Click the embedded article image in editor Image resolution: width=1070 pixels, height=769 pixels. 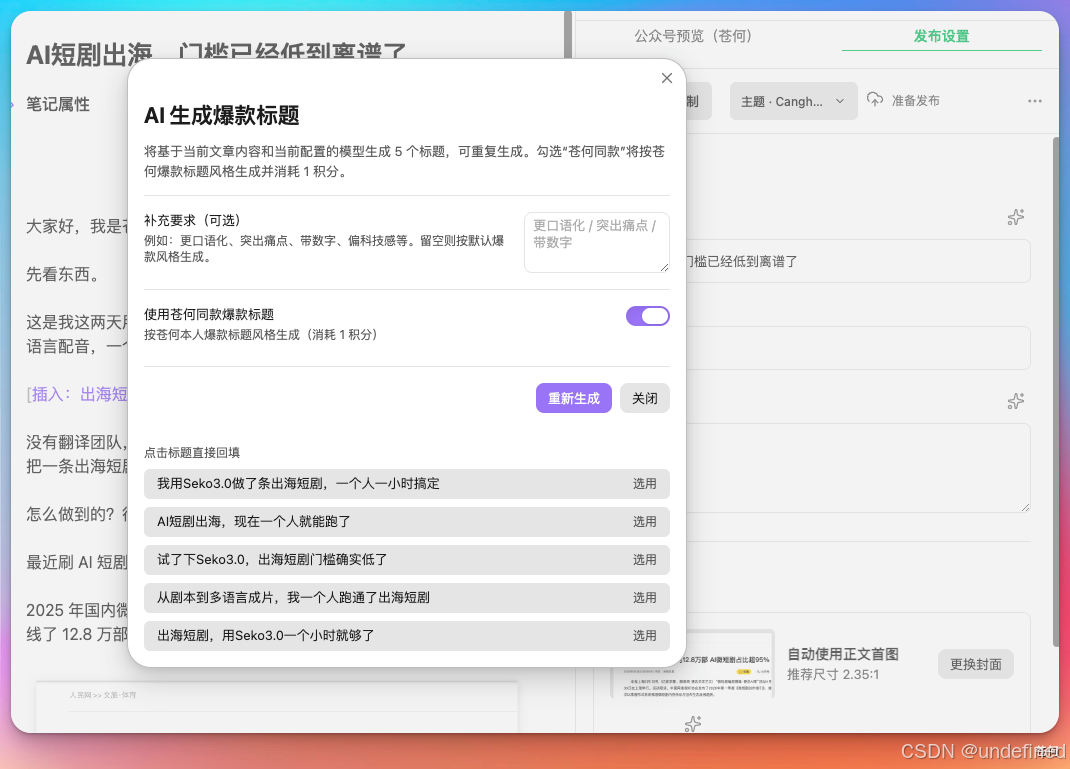(x=276, y=706)
